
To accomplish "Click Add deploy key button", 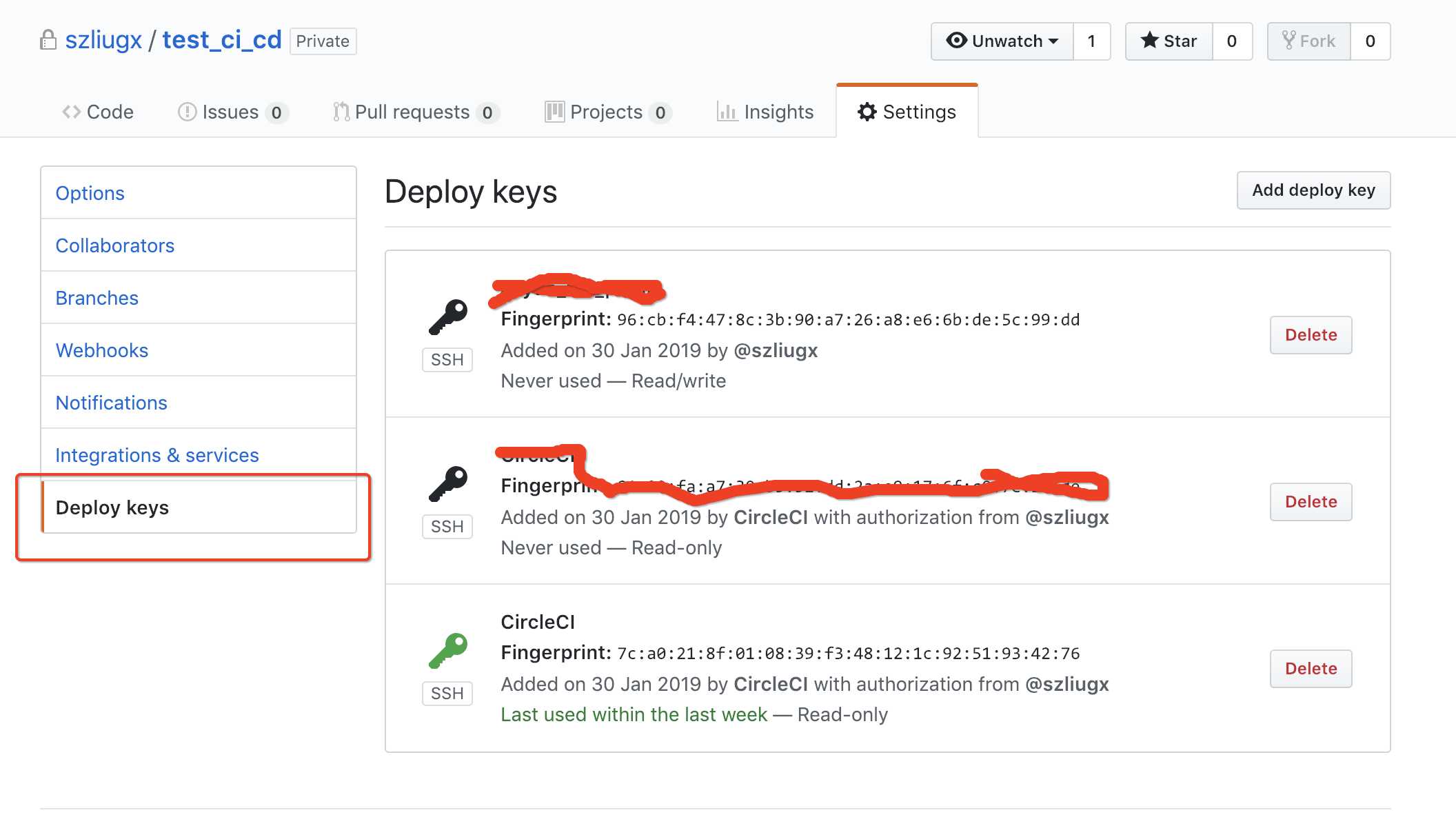I will pos(1314,190).
